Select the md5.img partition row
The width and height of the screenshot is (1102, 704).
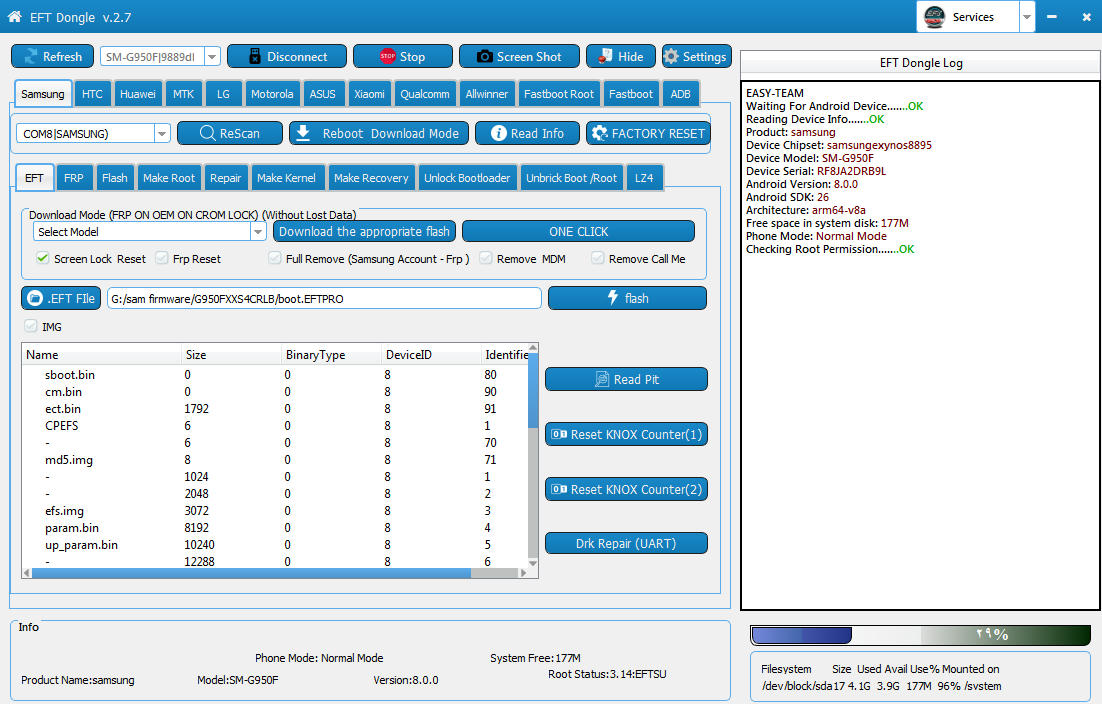tap(275, 459)
